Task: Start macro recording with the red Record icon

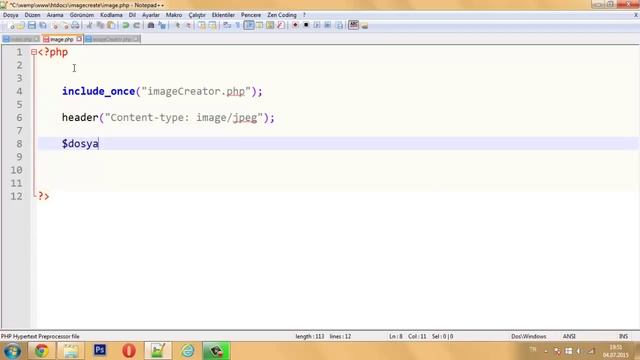Action: [295, 25]
